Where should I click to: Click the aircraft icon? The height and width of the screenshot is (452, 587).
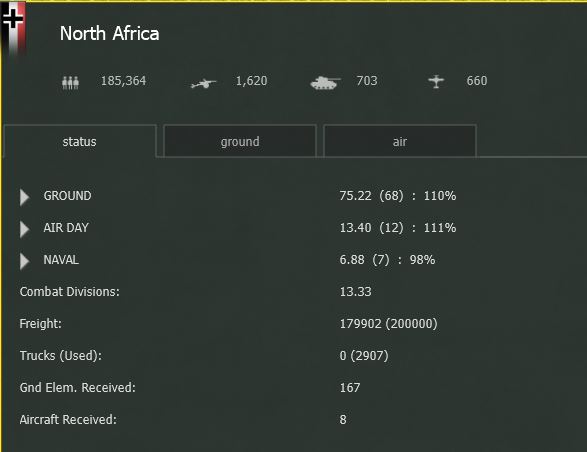pos(436,81)
